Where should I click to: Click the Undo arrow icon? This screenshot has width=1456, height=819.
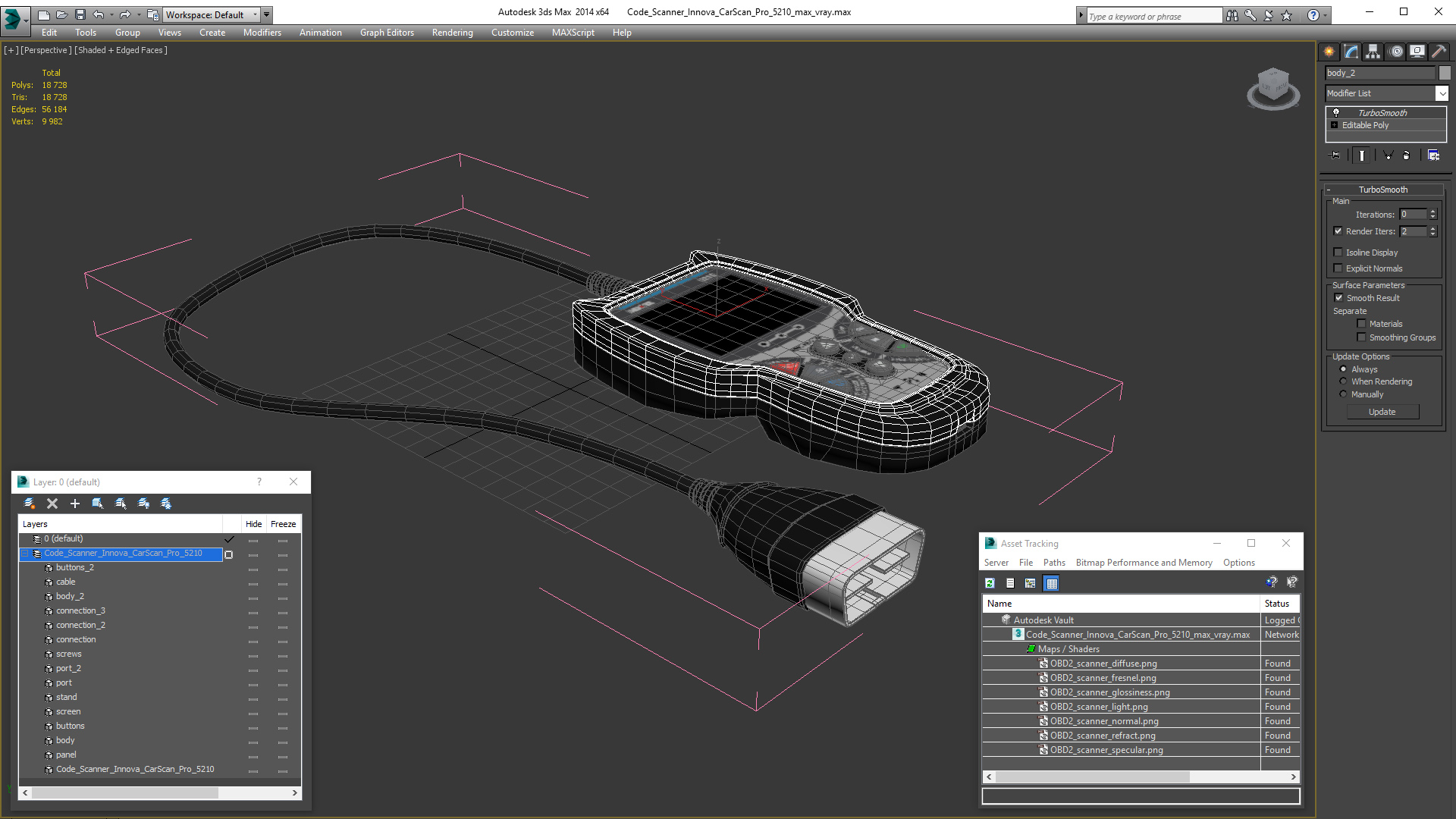(98, 14)
